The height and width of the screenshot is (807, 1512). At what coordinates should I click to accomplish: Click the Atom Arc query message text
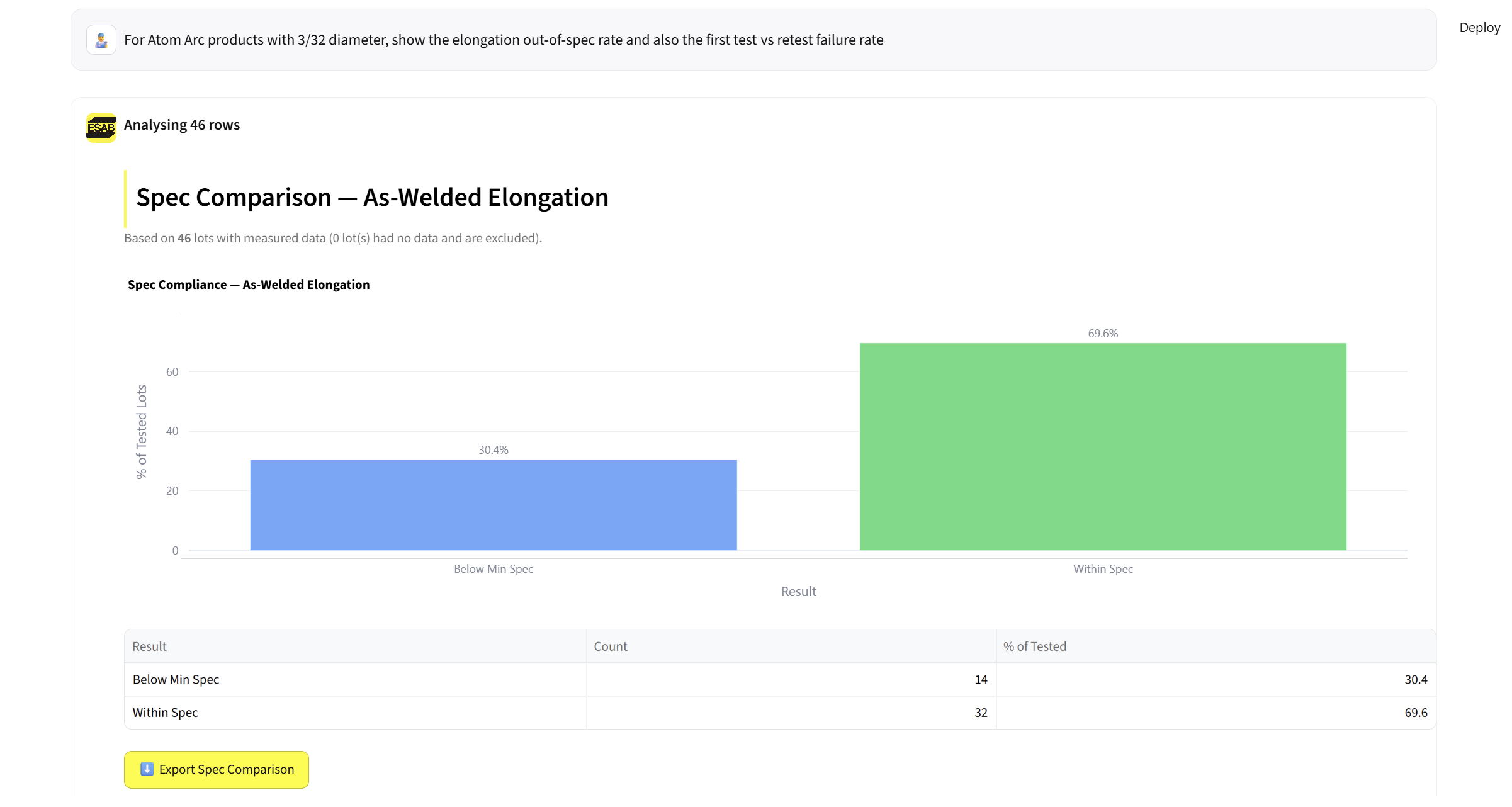click(504, 40)
